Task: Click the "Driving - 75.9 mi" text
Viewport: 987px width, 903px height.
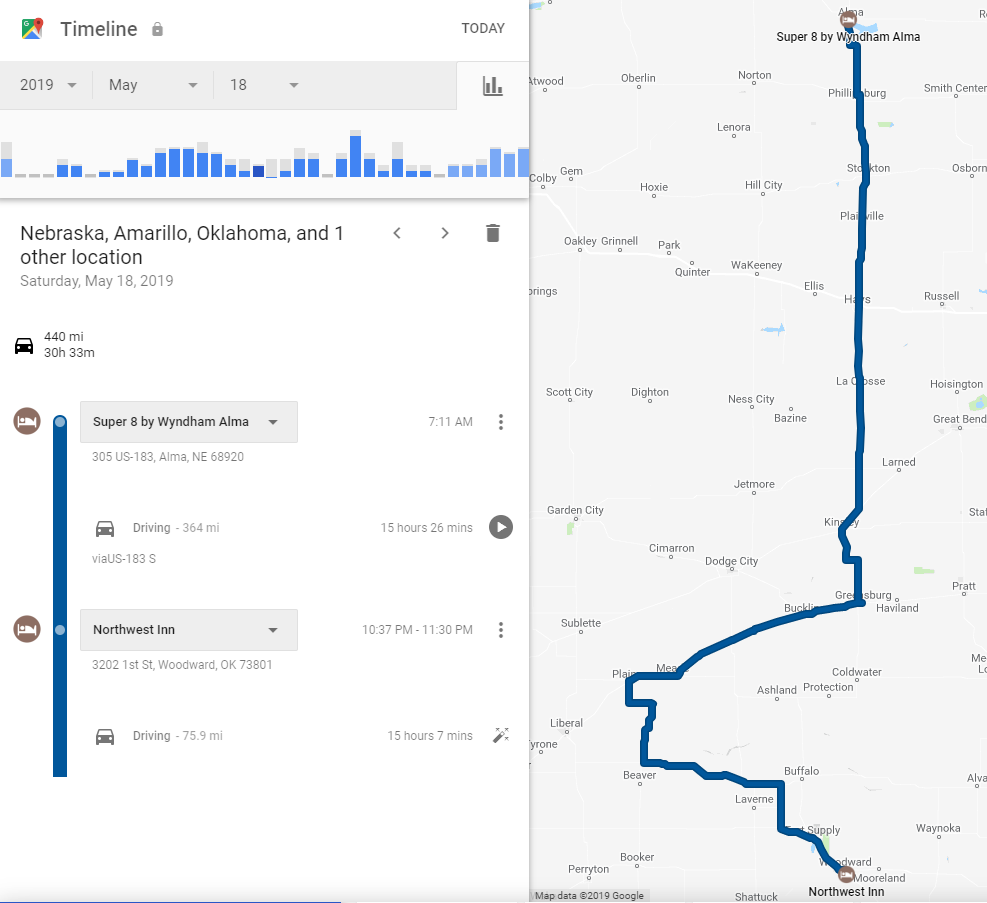Action: tap(178, 736)
